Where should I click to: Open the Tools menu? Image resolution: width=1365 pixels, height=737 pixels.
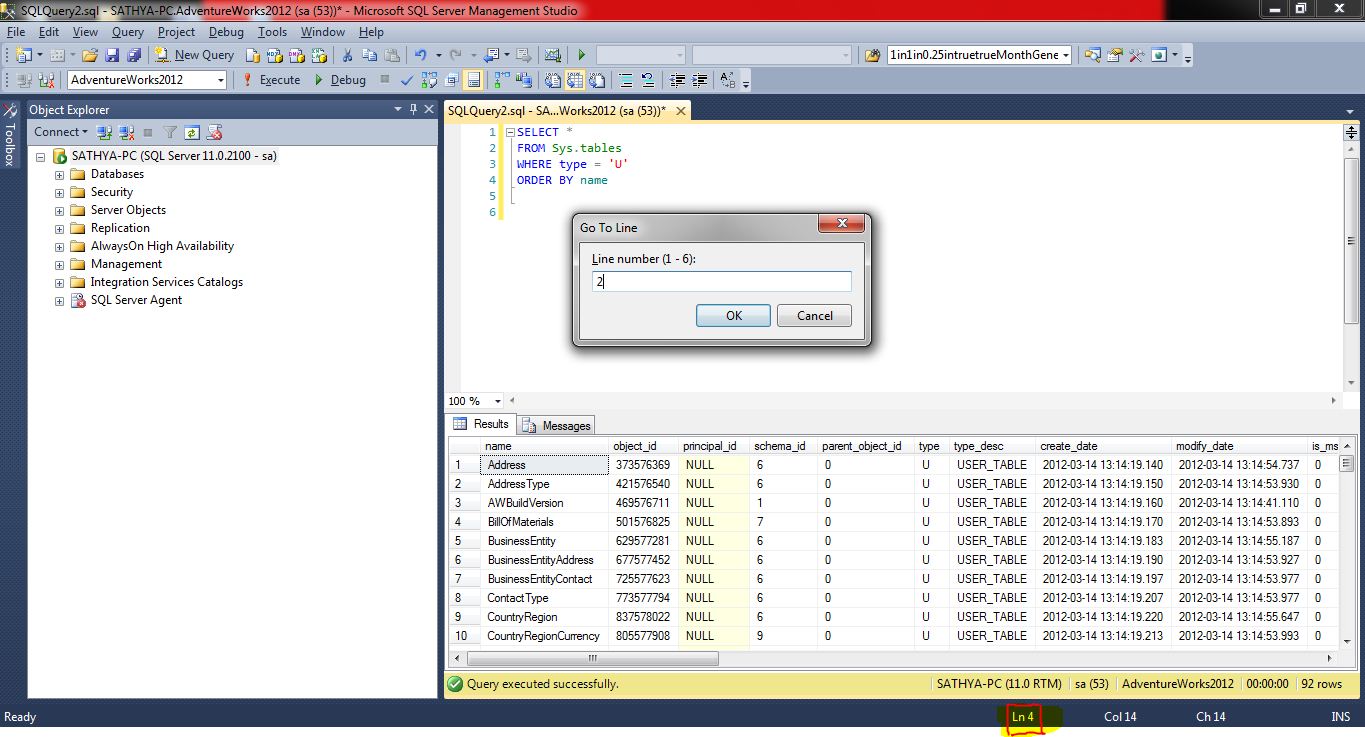click(272, 32)
